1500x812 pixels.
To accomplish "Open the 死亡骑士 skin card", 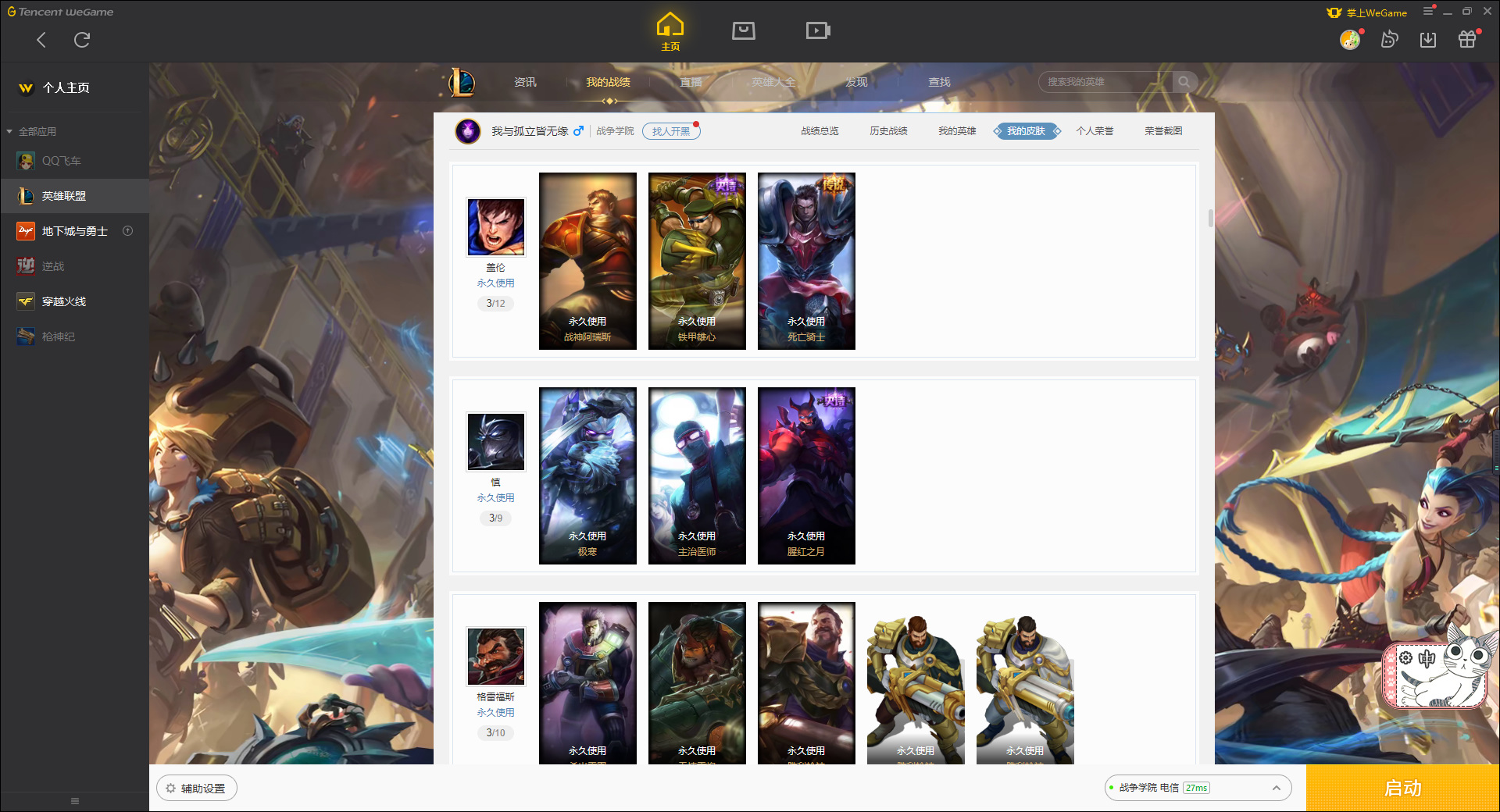I will point(806,261).
